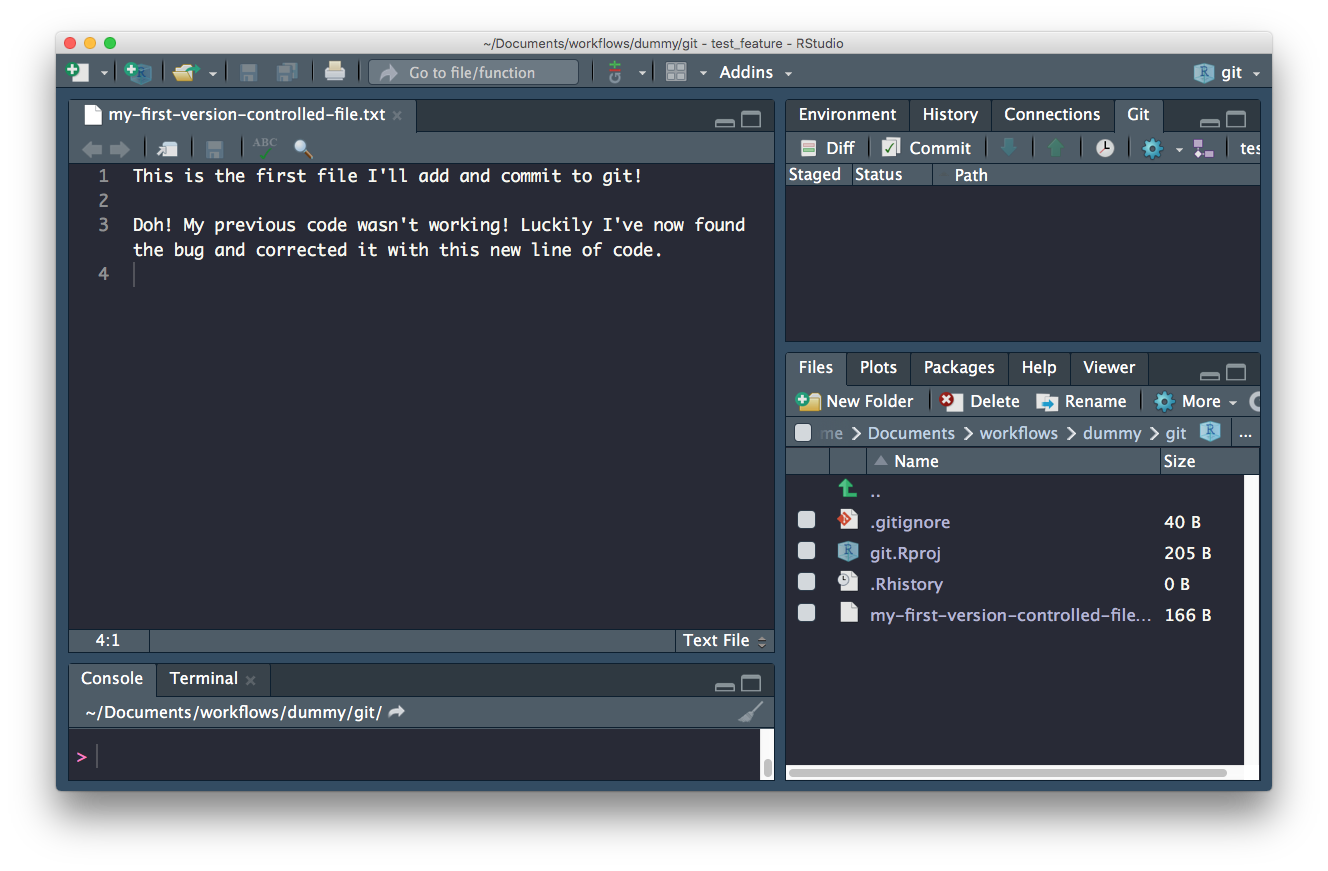This screenshot has width=1328, height=871.
Task: Click the Rename button in Files pane
Action: (1081, 401)
